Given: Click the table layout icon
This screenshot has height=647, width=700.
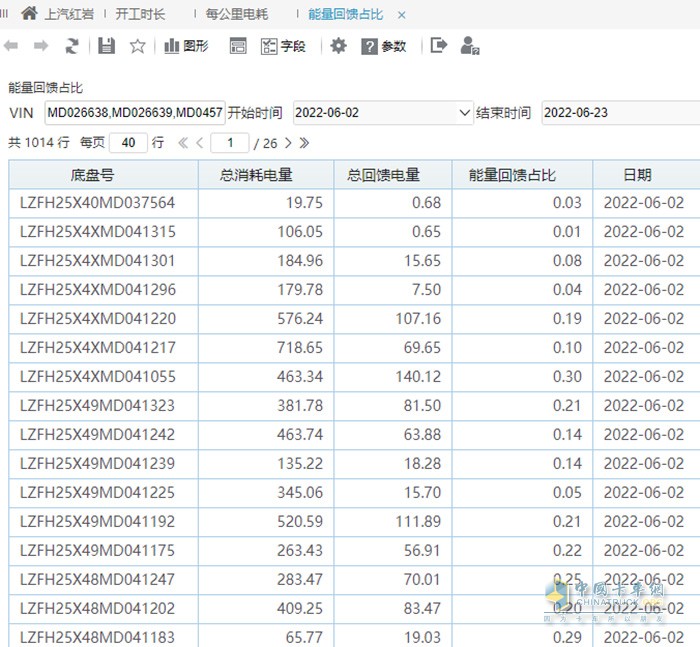Looking at the screenshot, I should pos(238,46).
